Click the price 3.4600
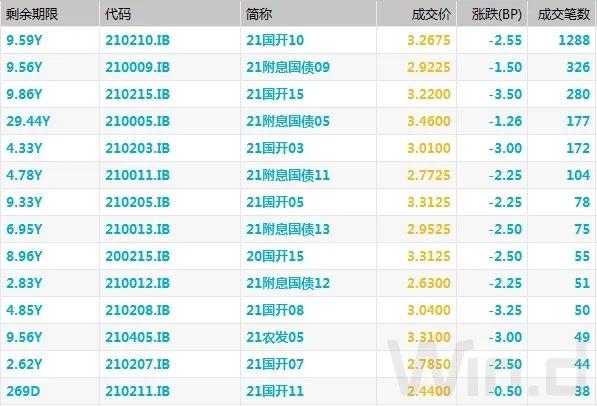The image size is (597, 406). (x=429, y=121)
